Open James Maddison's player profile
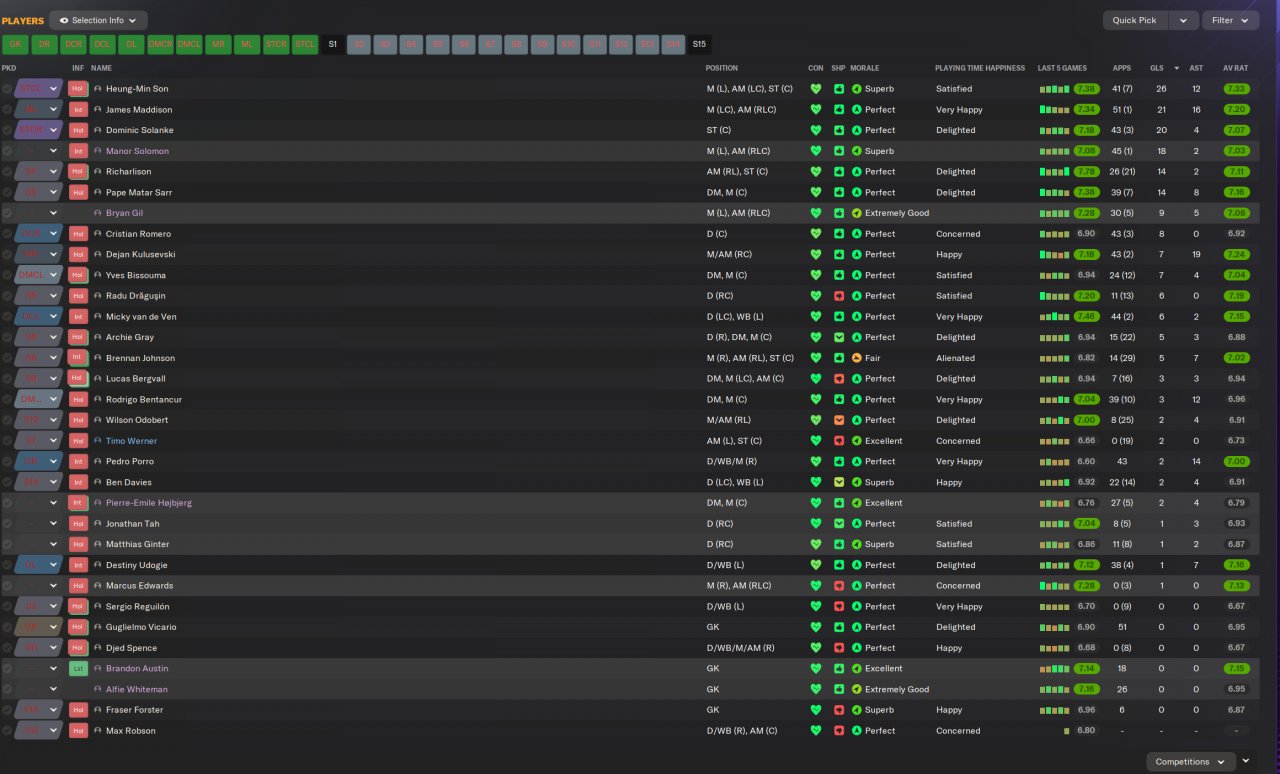The image size is (1280, 774). tap(139, 110)
